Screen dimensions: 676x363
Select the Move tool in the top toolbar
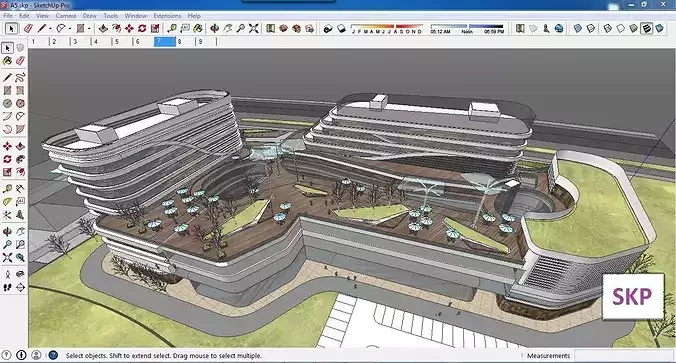[129, 28]
